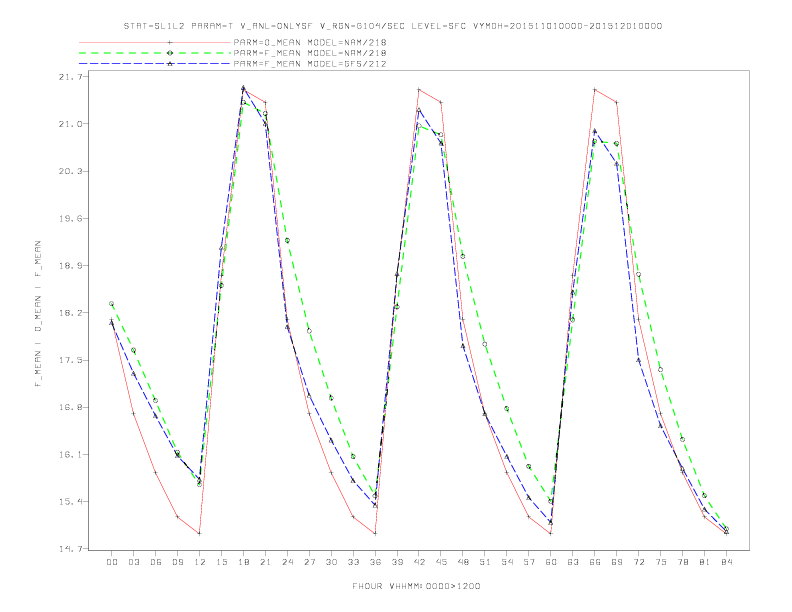The height and width of the screenshot is (612, 792).
Task: Click x-axis tick label 78
Action: [683, 562]
